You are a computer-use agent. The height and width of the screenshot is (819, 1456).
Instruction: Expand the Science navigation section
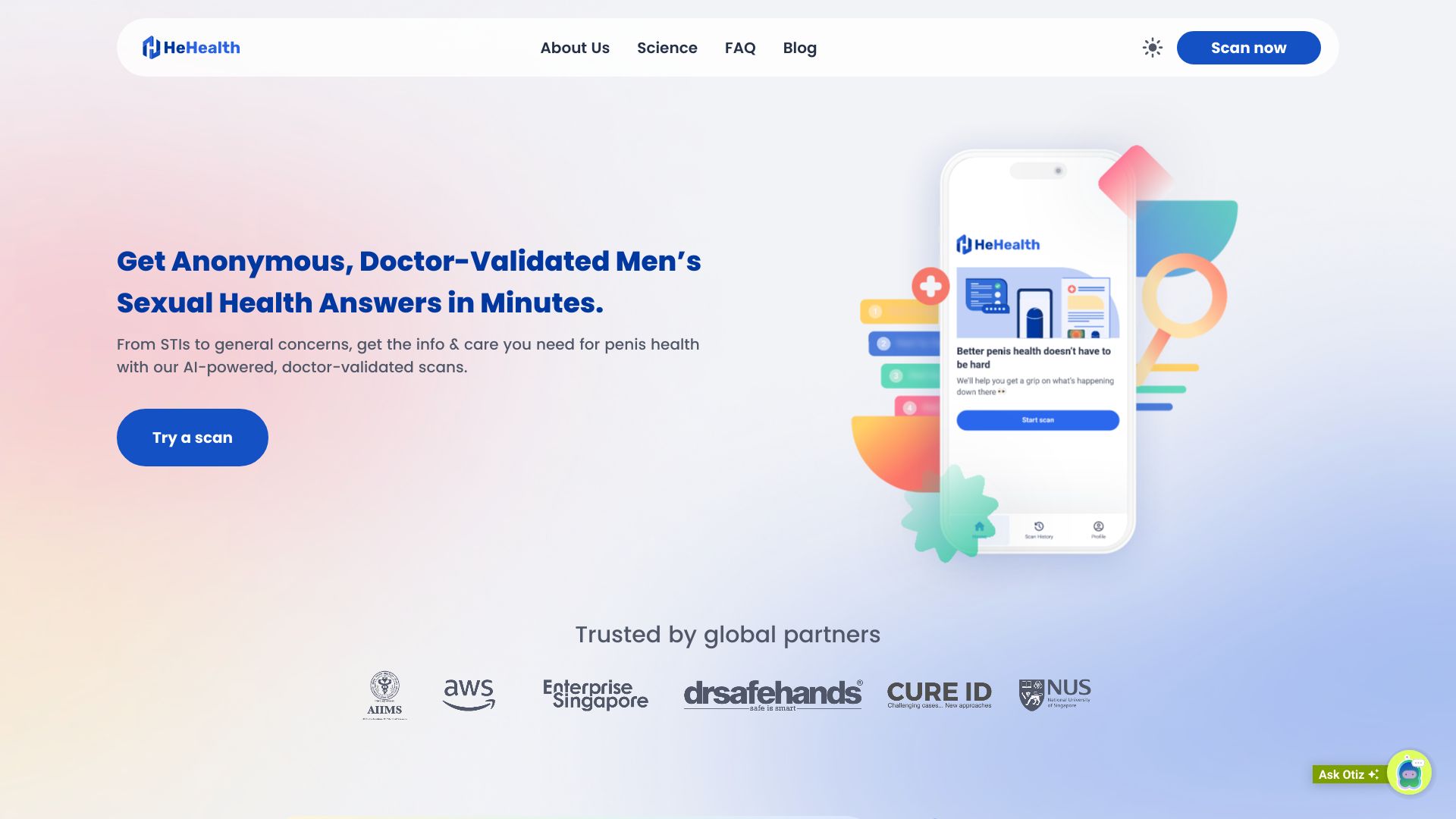point(667,47)
